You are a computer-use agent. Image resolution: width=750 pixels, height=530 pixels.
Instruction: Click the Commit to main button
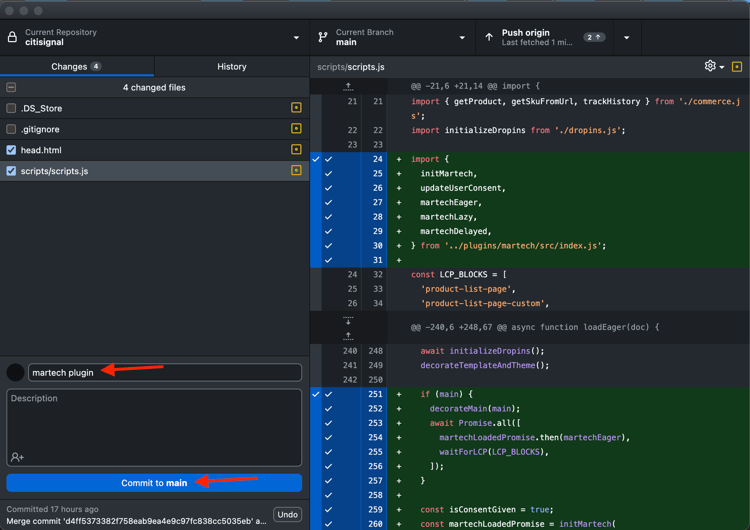point(154,483)
